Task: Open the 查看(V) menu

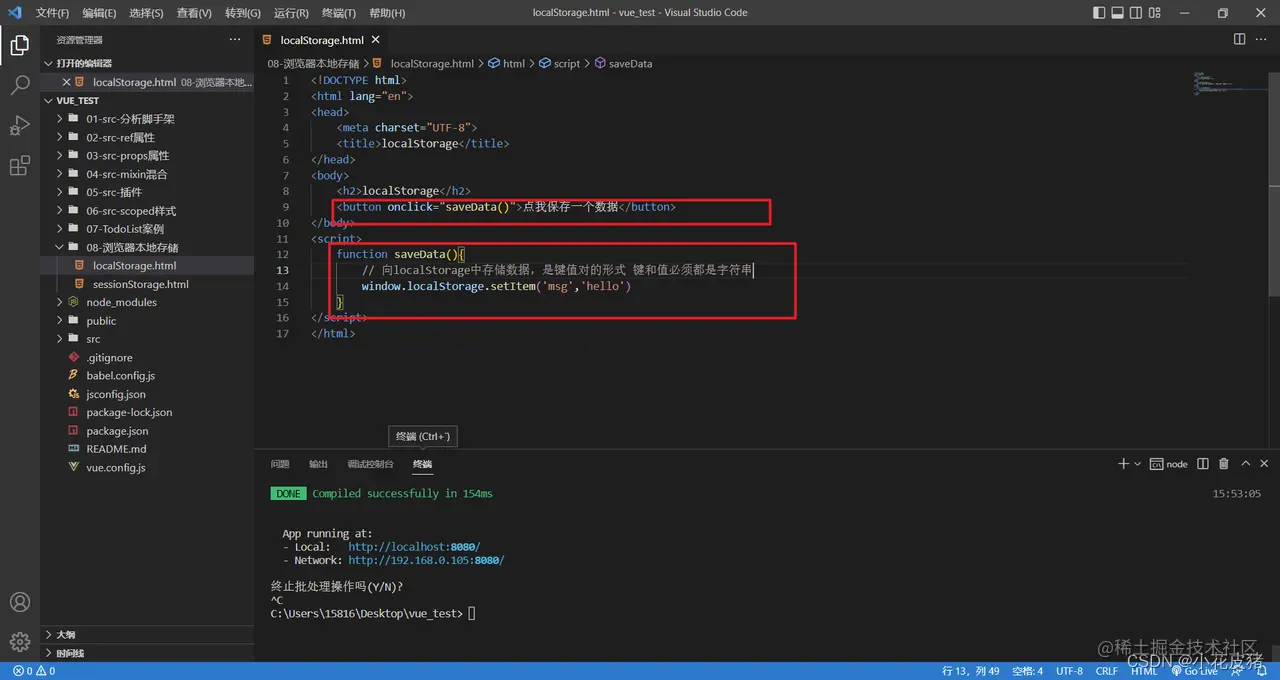Action: pyautogui.click(x=194, y=13)
